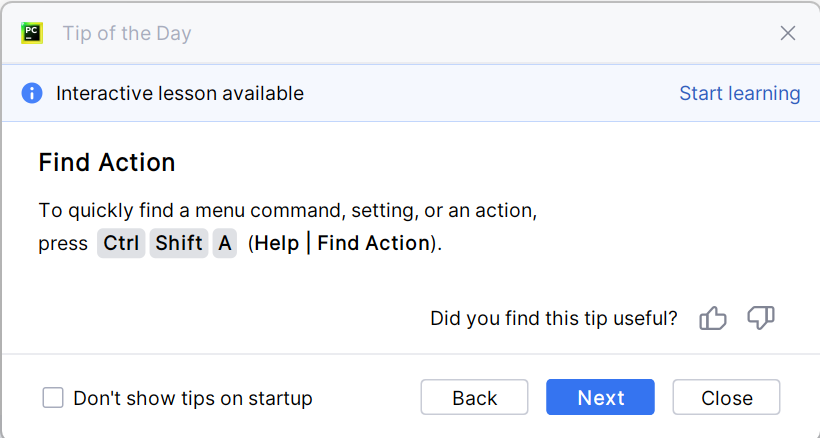Close the dialog using the X icon

(788, 33)
